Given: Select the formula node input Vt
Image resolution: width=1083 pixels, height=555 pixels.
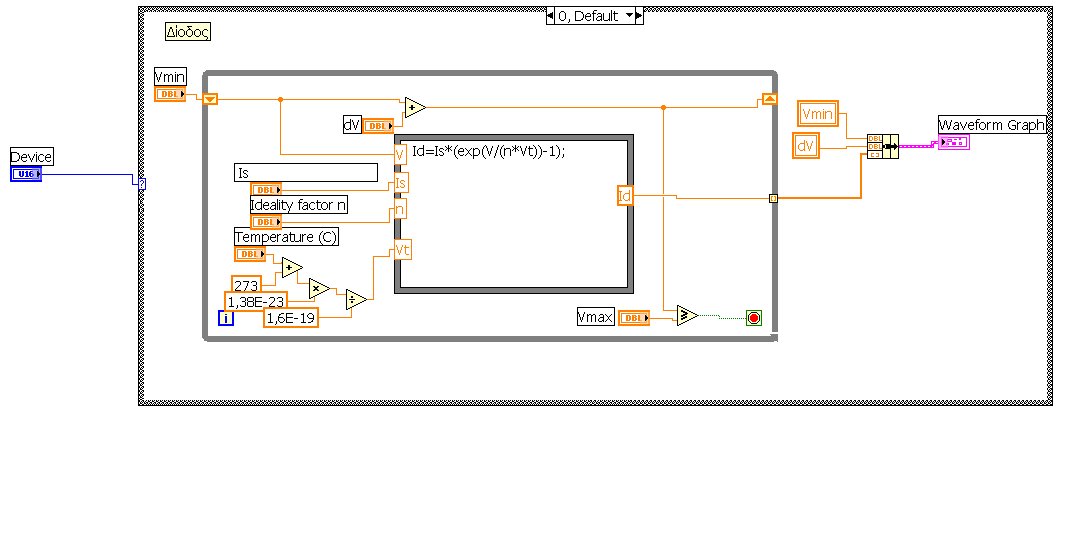Looking at the screenshot, I should pos(403,250).
